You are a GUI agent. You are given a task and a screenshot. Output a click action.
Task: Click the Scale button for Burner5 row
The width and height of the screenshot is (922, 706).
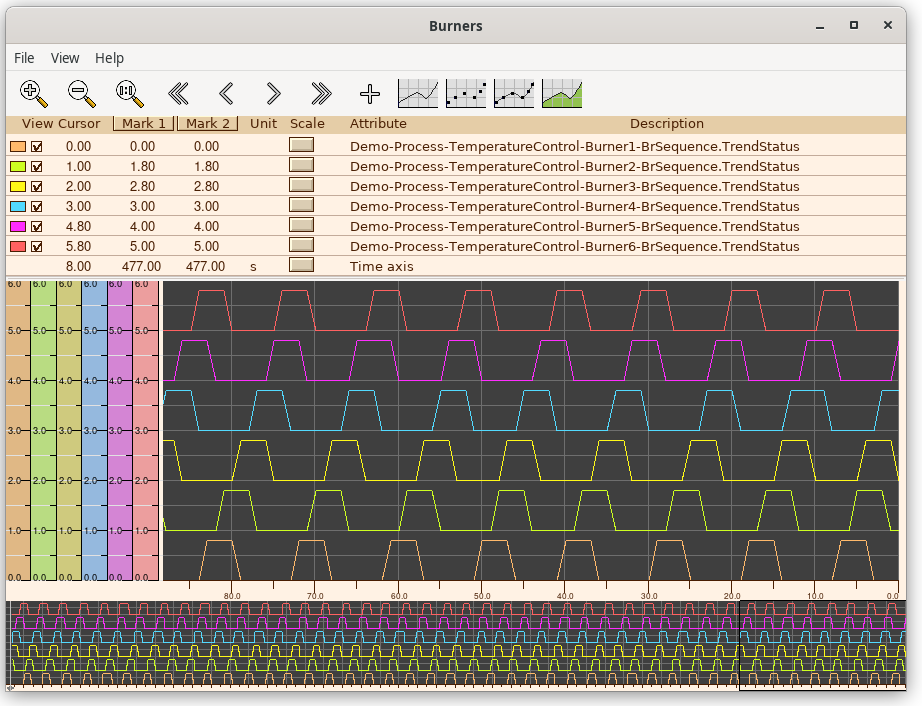click(x=302, y=225)
